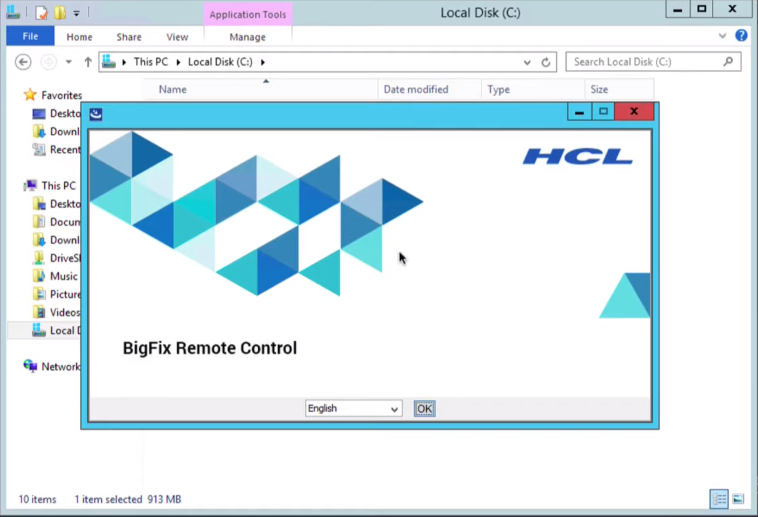Click New folder icon in quick access toolbar
Image resolution: width=758 pixels, height=517 pixels.
point(60,13)
